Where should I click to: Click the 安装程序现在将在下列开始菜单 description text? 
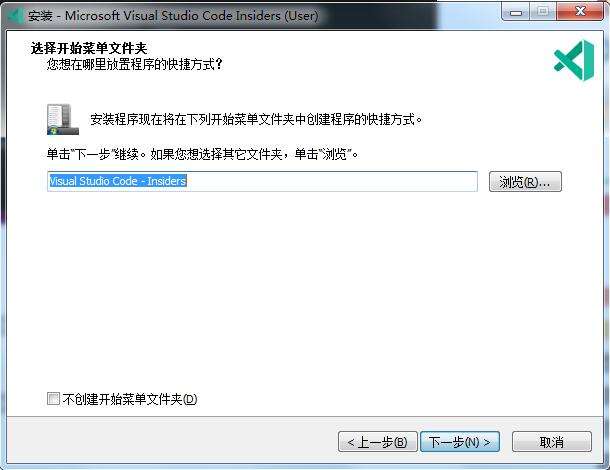[x=256, y=119]
